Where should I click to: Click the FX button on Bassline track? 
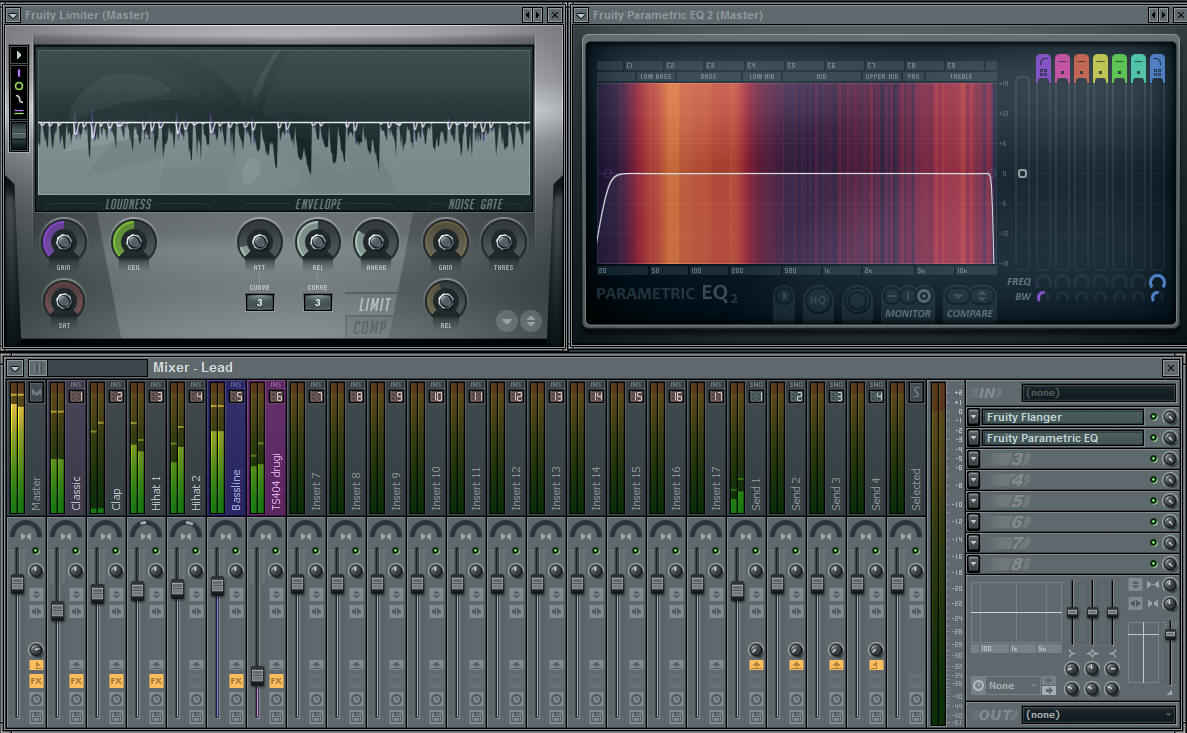pos(236,681)
